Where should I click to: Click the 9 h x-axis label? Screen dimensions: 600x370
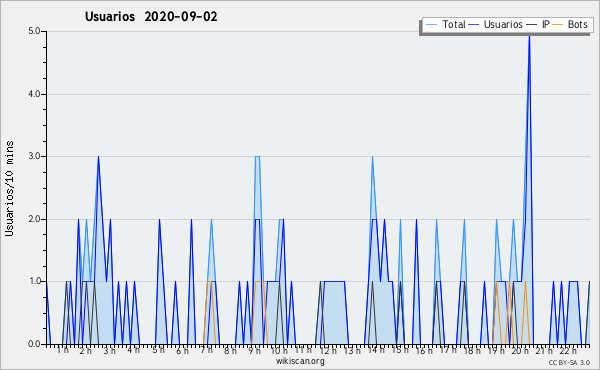pyautogui.click(x=254, y=350)
